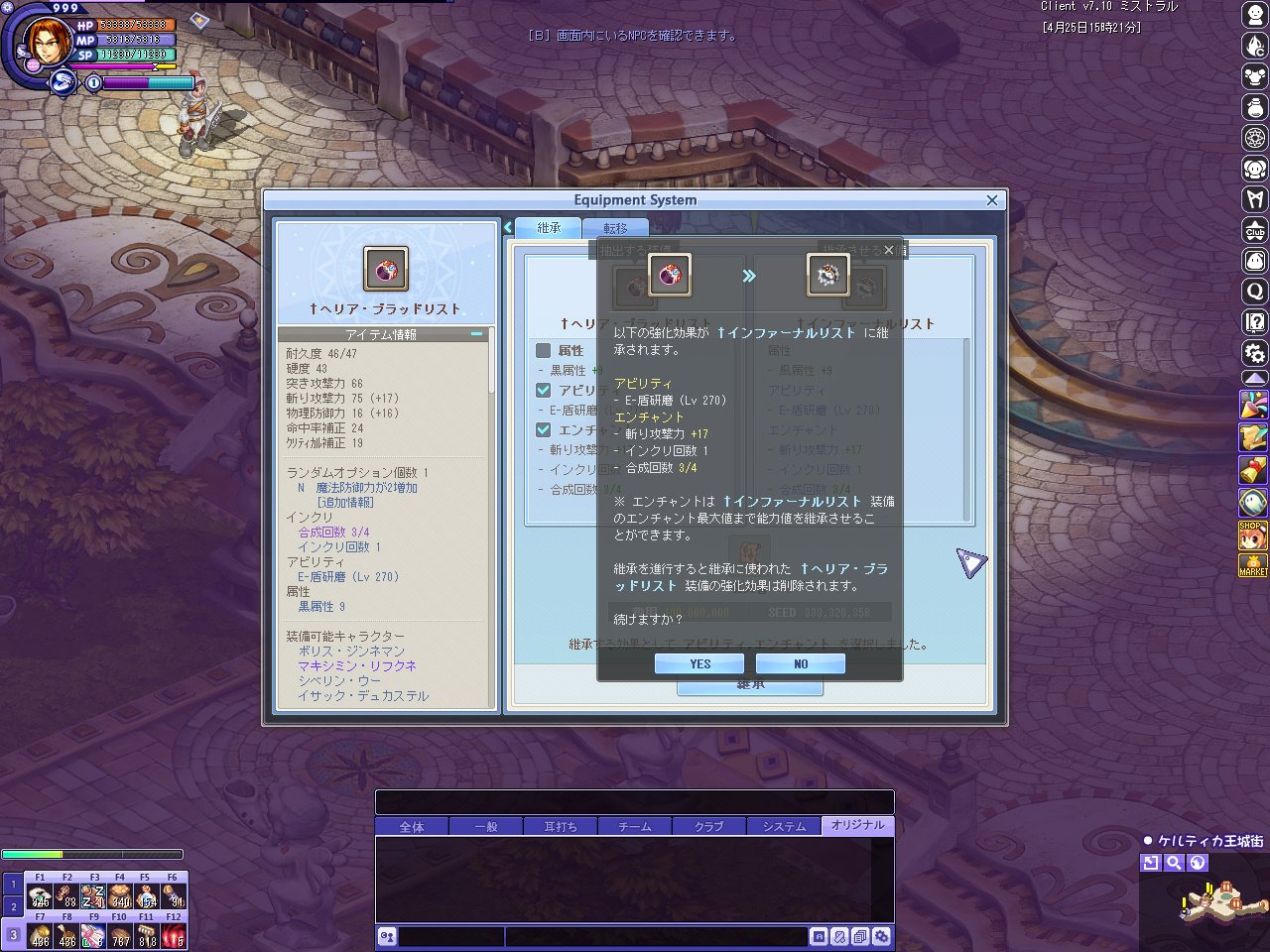
Task: Select the 全体 chat tab
Action: tap(412, 826)
